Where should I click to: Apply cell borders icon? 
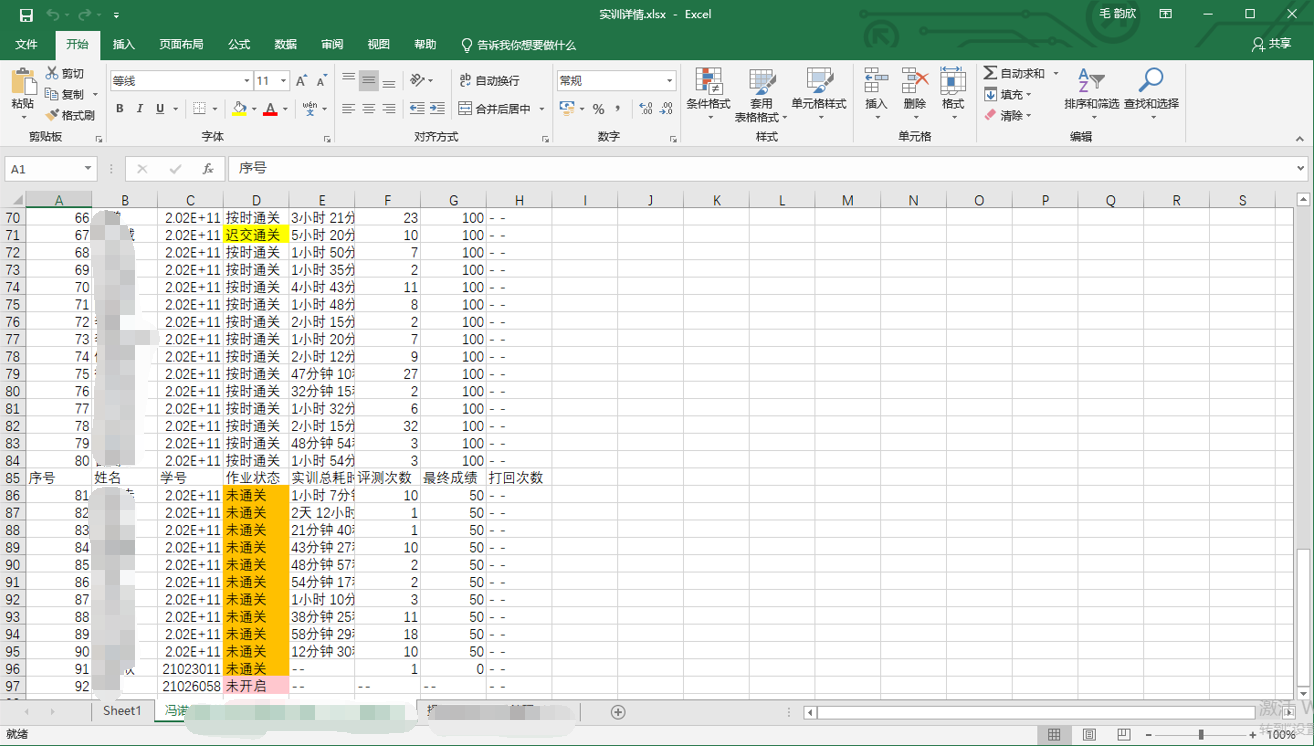pyautogui.click(x=199, y=108)
